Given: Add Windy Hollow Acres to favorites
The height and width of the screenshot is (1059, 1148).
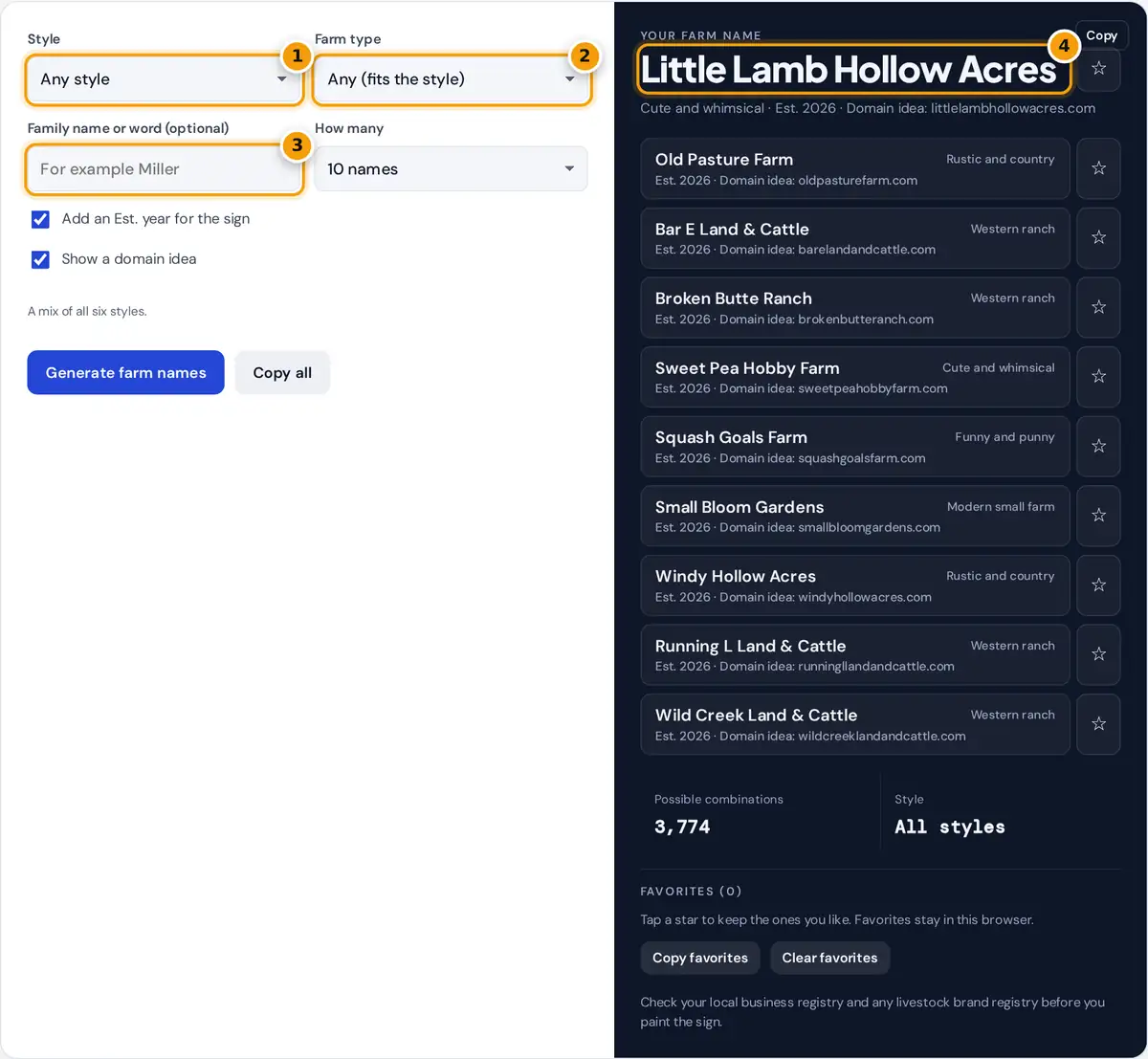Looking at the screenshot, I should pos(1098,585).
